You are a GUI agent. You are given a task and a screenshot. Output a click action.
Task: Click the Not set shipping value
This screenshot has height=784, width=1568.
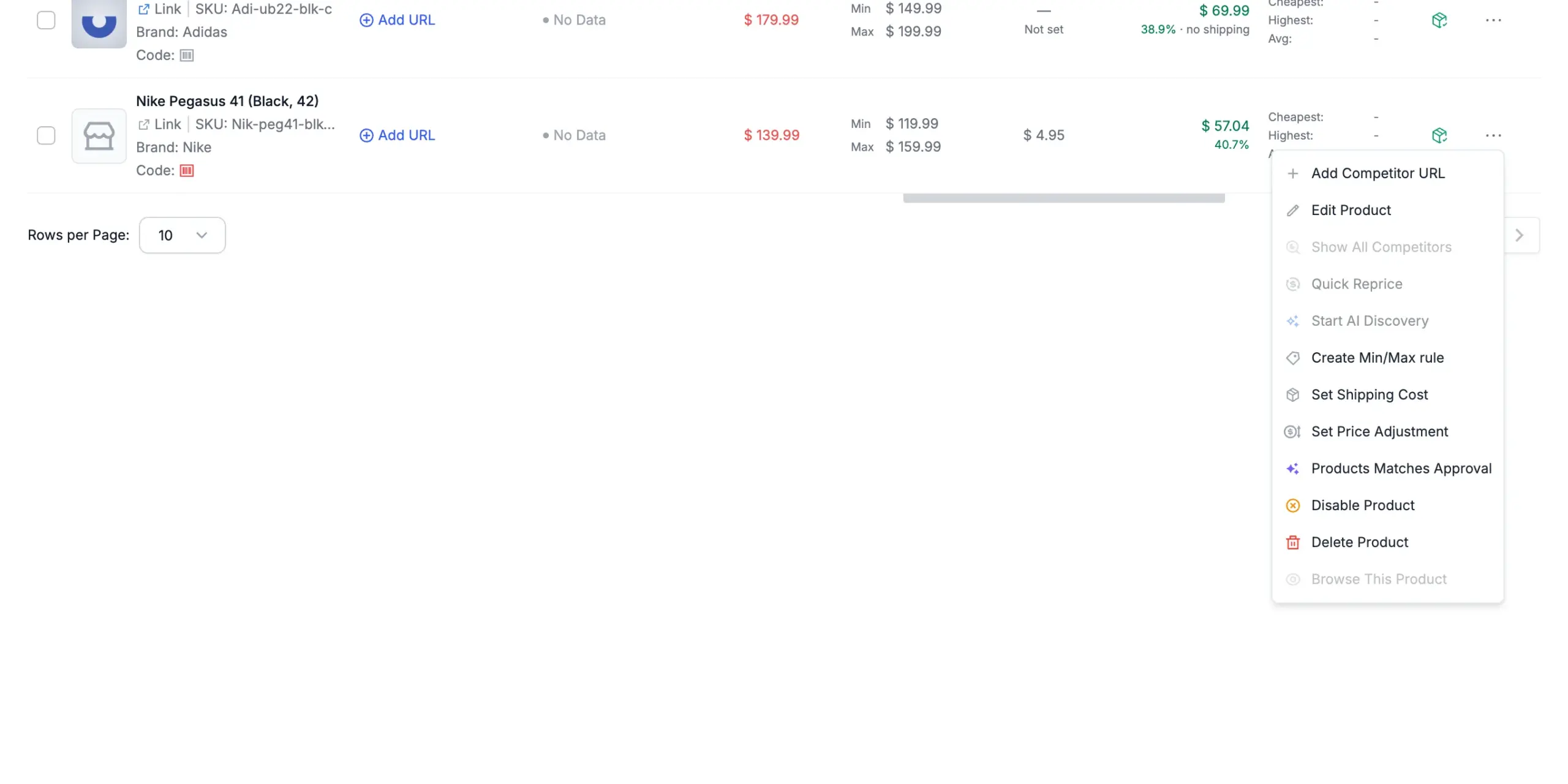[1044, 29]
